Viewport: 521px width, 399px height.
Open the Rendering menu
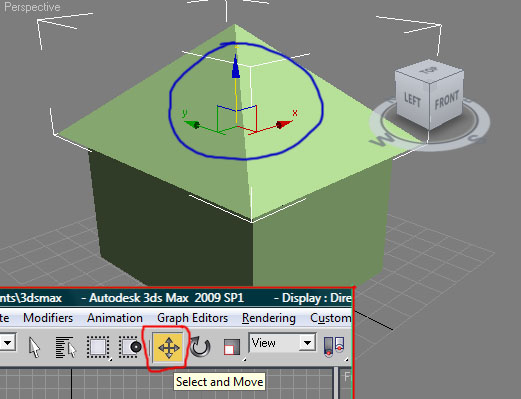[x=269, y=318]
